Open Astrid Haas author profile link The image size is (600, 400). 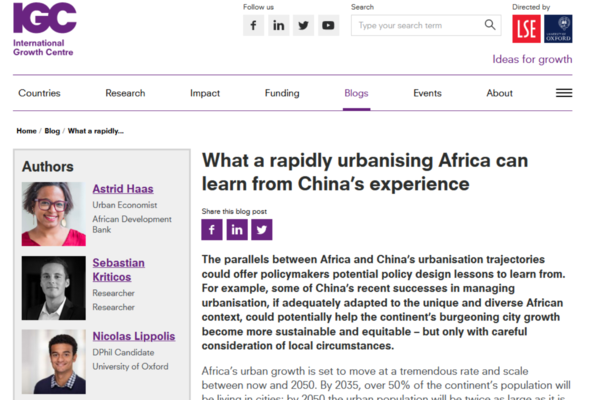(123, 189)
